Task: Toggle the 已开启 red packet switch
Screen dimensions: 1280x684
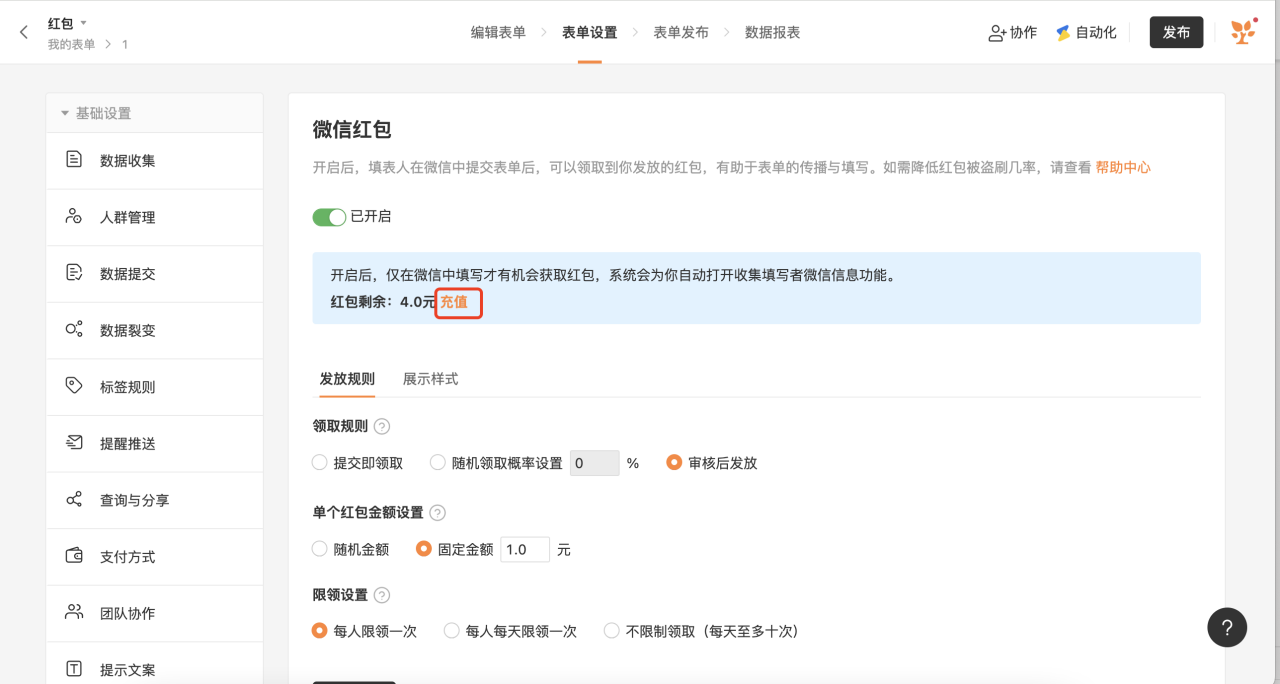Action: click(x=329, y=217)
